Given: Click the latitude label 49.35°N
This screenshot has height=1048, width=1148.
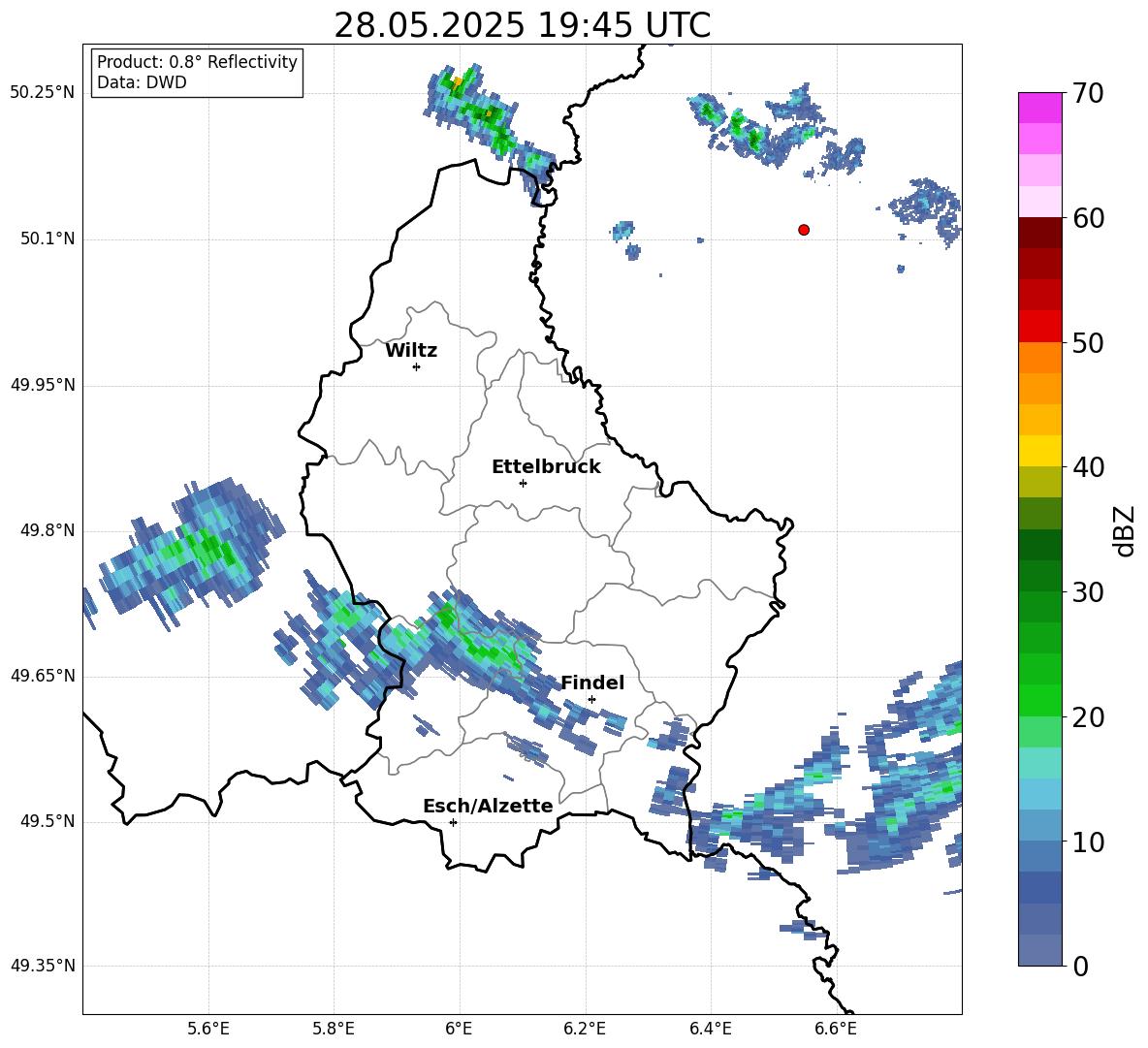Looking at the screenshot, I should click(43, 966).
